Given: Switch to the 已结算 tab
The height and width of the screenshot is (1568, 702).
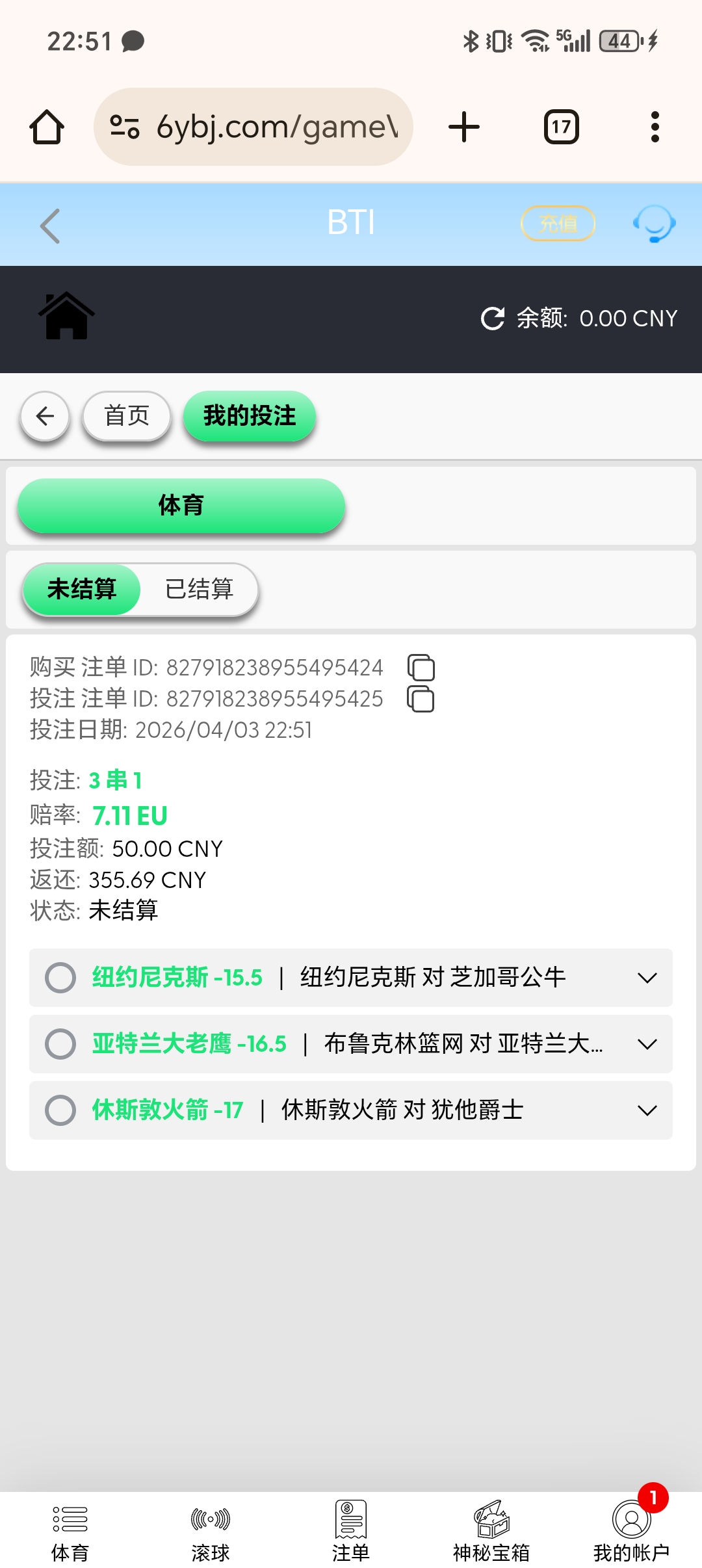Looking at the screenshot, I should click(x=199, y=589).
